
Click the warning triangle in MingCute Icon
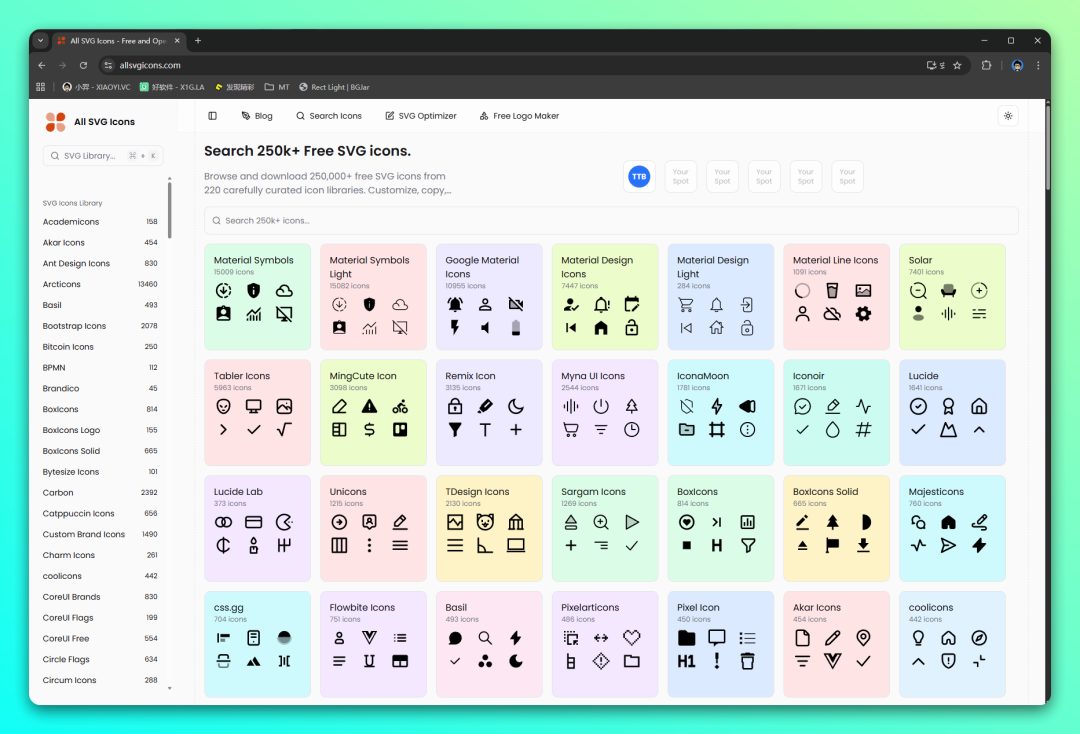point(370,406)
